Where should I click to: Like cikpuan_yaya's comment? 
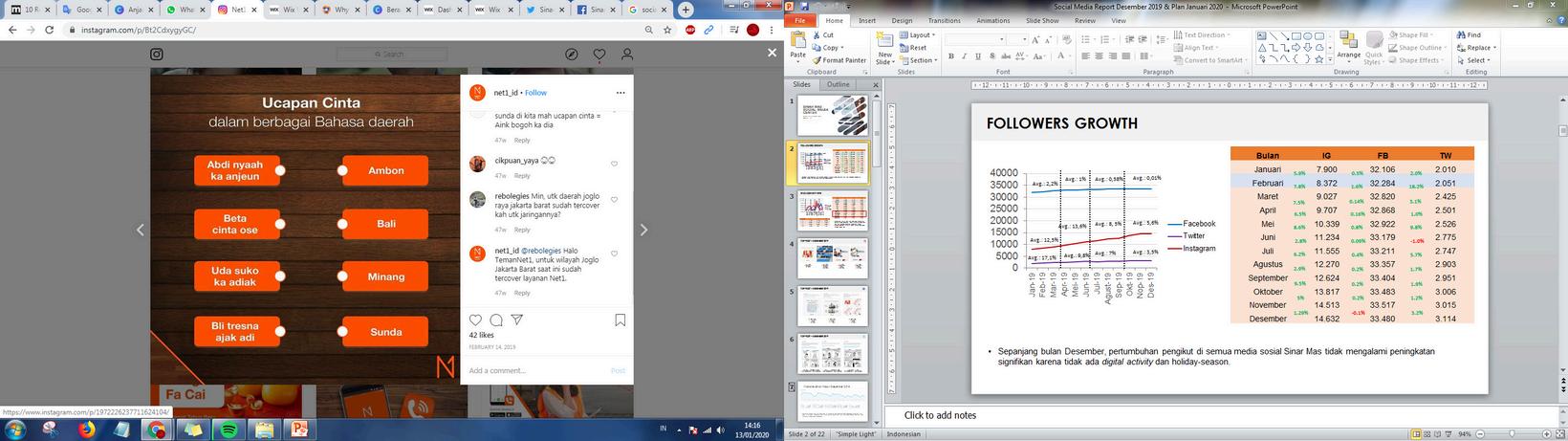point(614,164)
